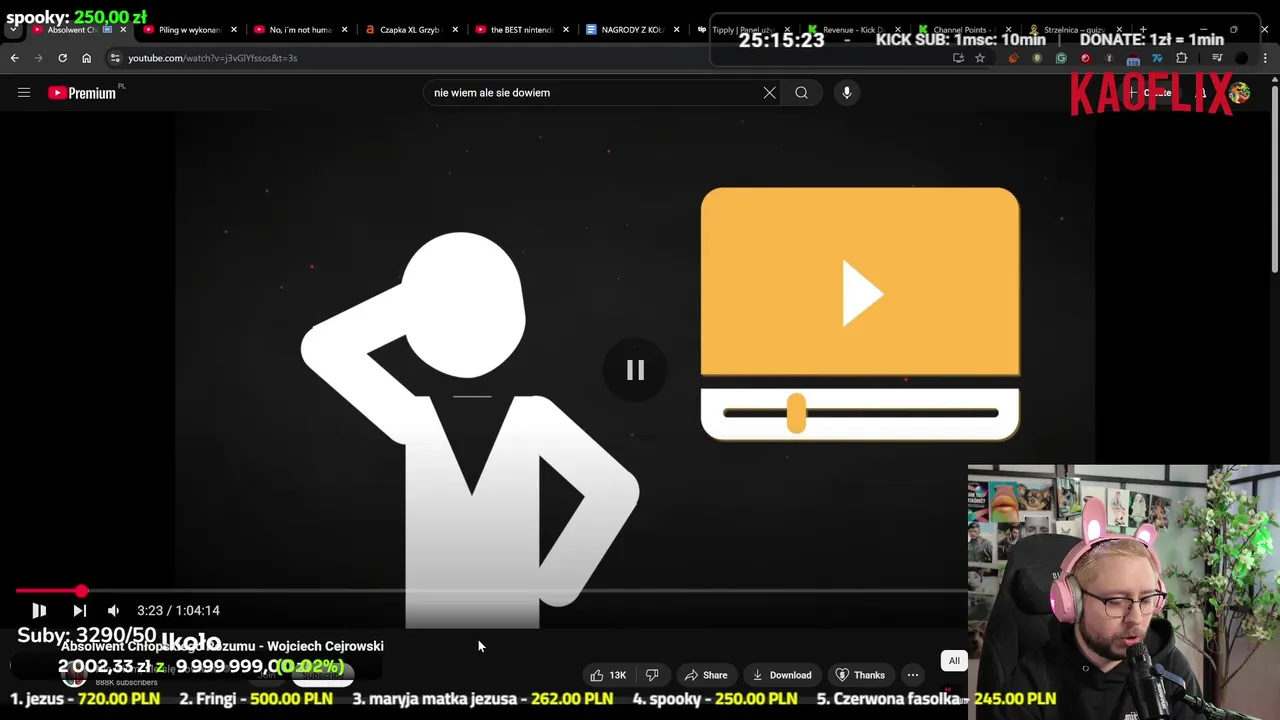
Task: Start voice search with the microphone
Action: [x=846, y=93]
